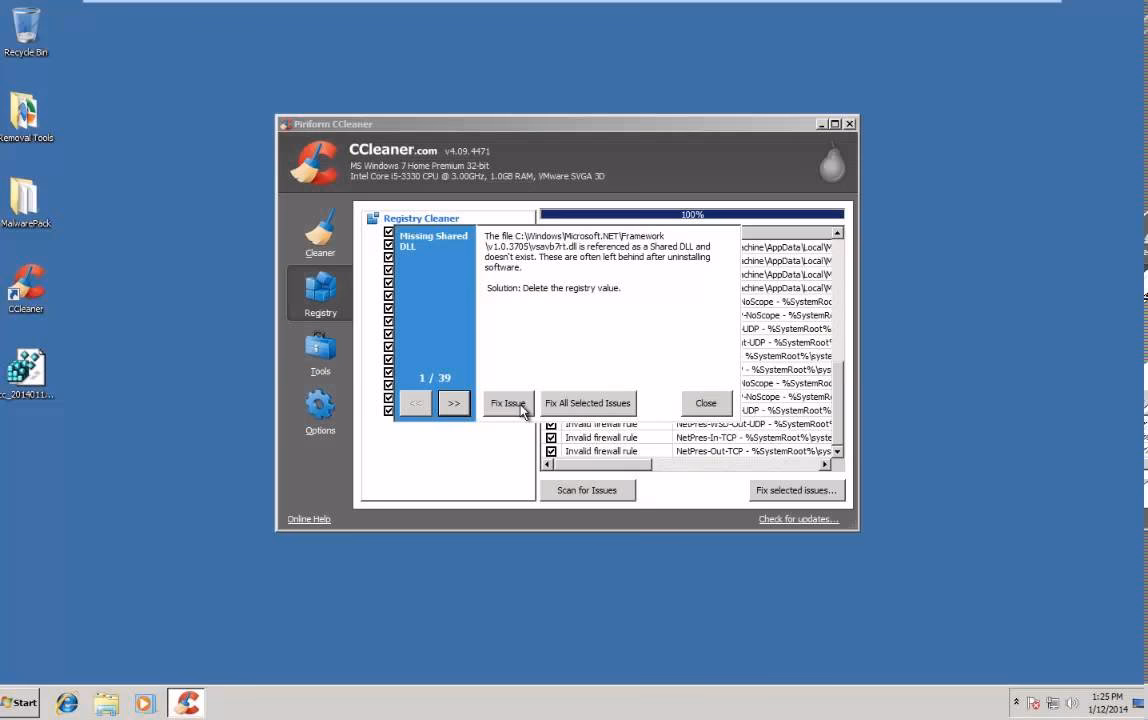Click the '1 / 39' issue counter
1148x720 pixels.
click(x=435, y=378)
